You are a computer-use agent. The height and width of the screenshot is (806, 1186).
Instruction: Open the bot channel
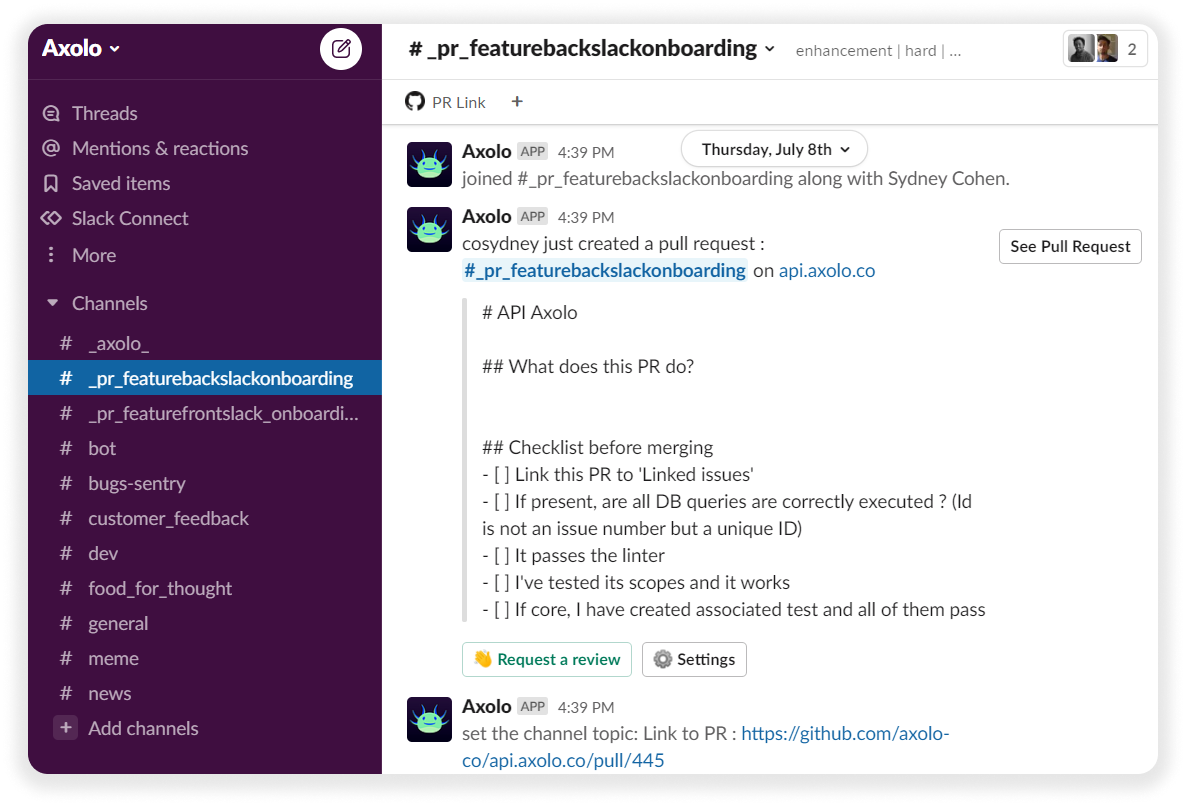click(204, 448)
